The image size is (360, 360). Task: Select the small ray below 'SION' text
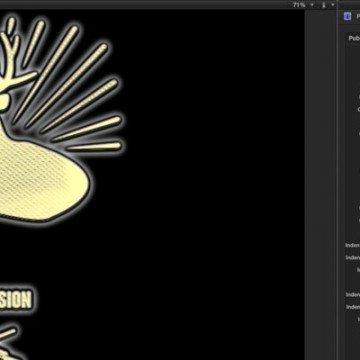tap(7, 333)
